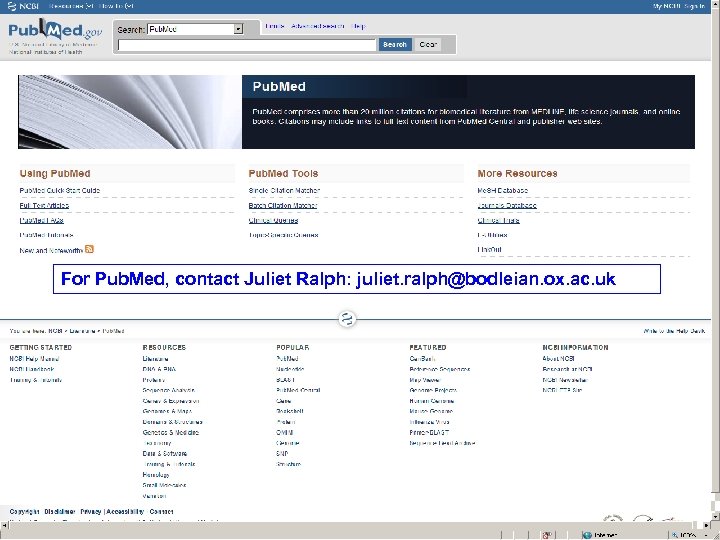Open the PubMed Central footer link

tap(298, 390)
